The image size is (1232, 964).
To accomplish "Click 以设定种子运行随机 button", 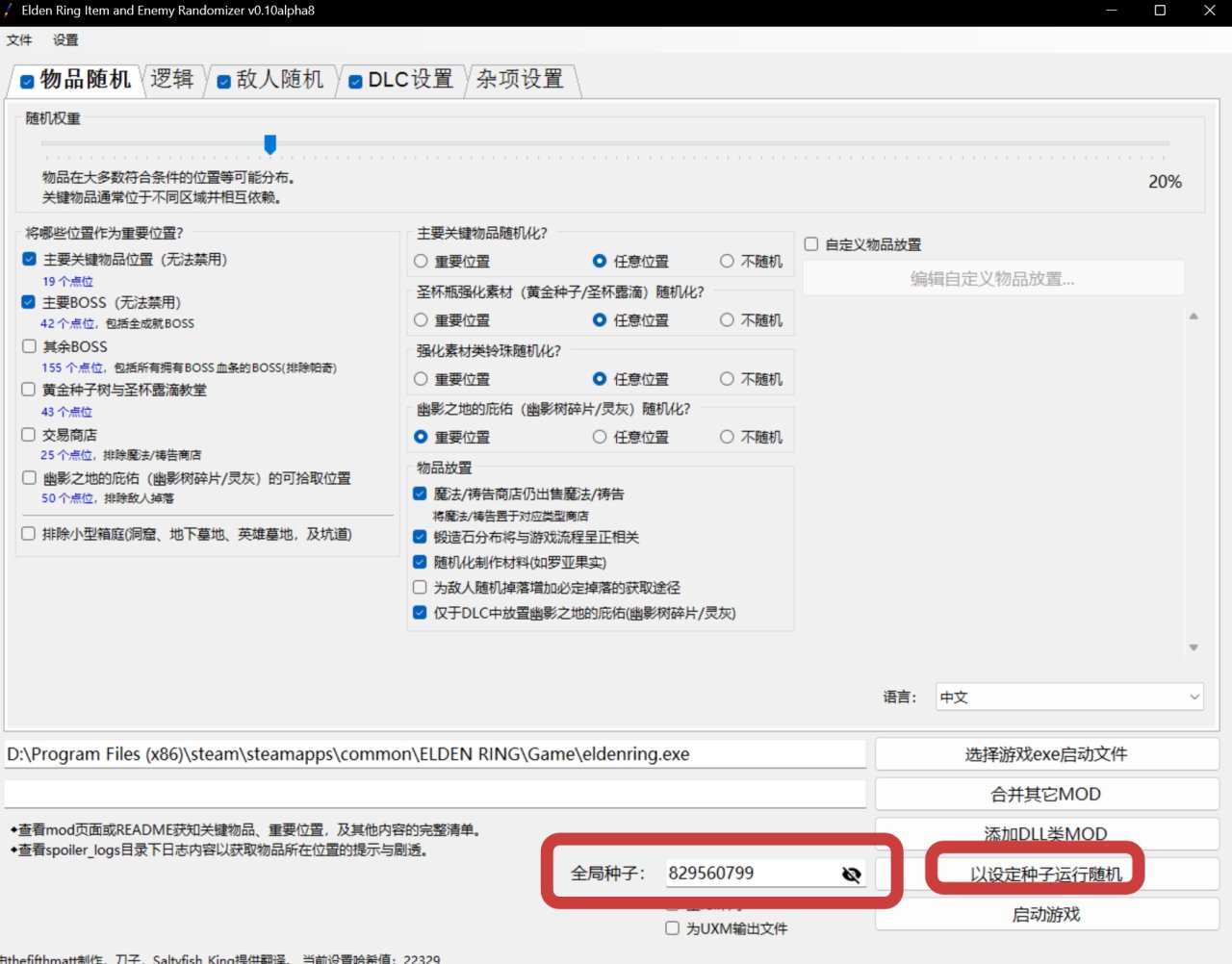I will coord(1046,875).
